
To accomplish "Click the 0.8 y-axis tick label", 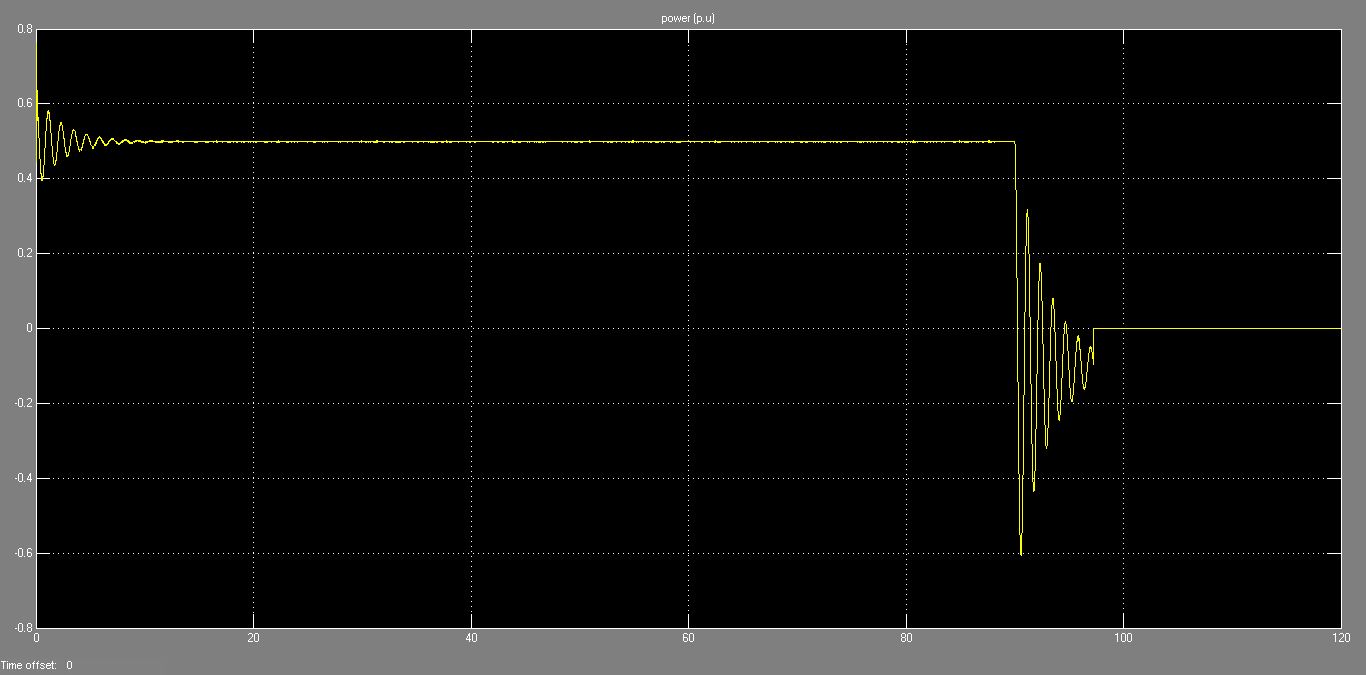I will pyautogui.click(x=24, y=29).
